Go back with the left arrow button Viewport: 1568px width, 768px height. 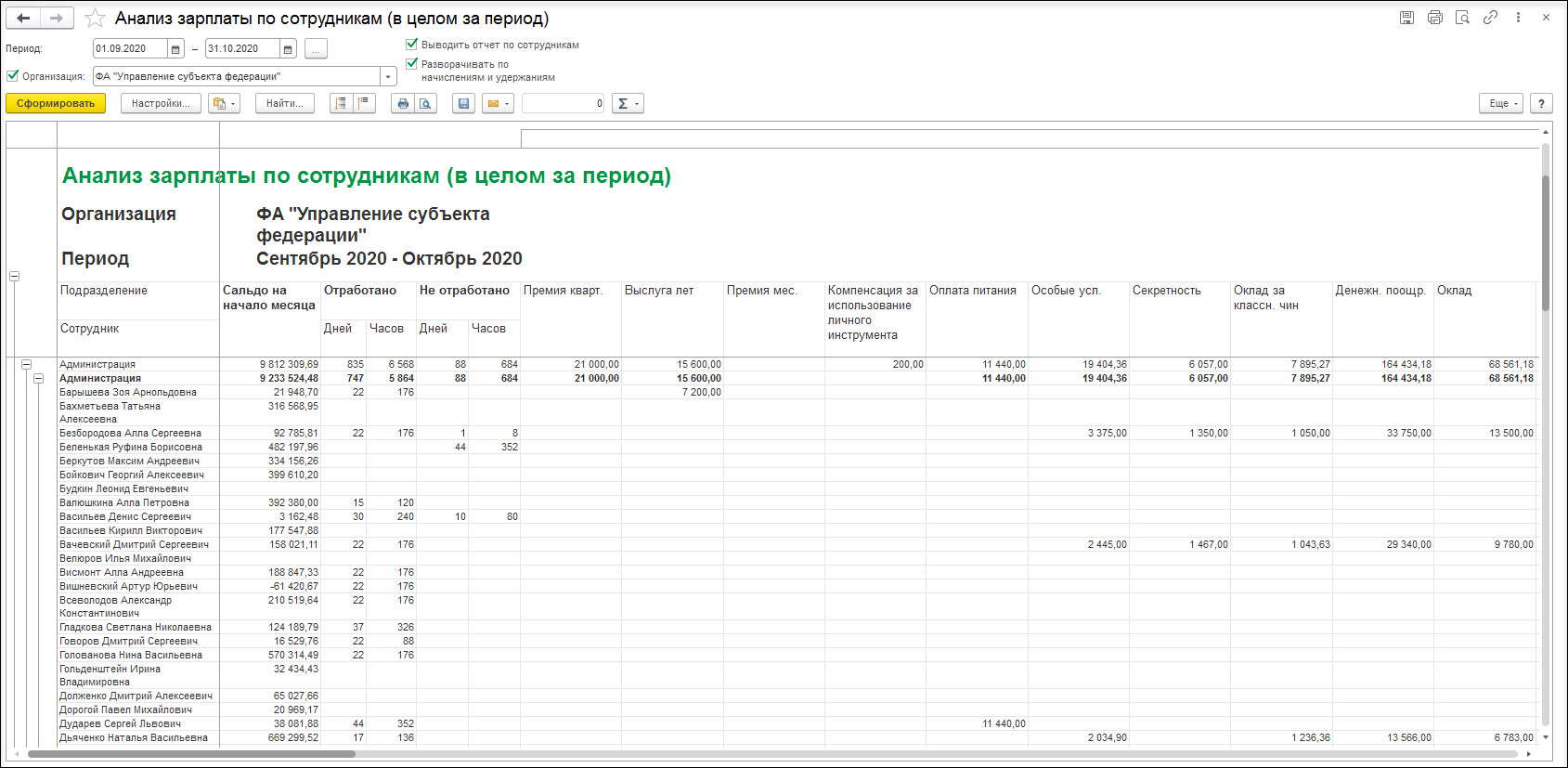pyautogui.click(x=24, y=19)
